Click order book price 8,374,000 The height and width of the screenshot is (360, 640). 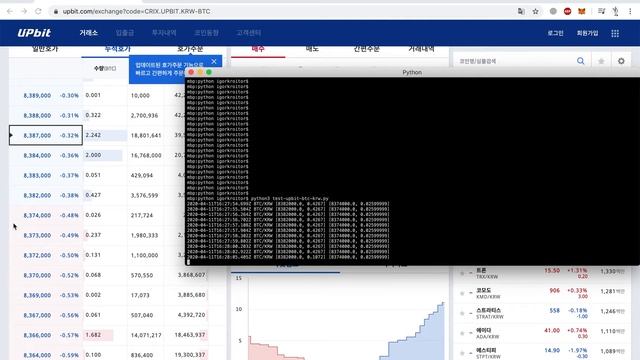pyautogui.click(x=37, y=216)
